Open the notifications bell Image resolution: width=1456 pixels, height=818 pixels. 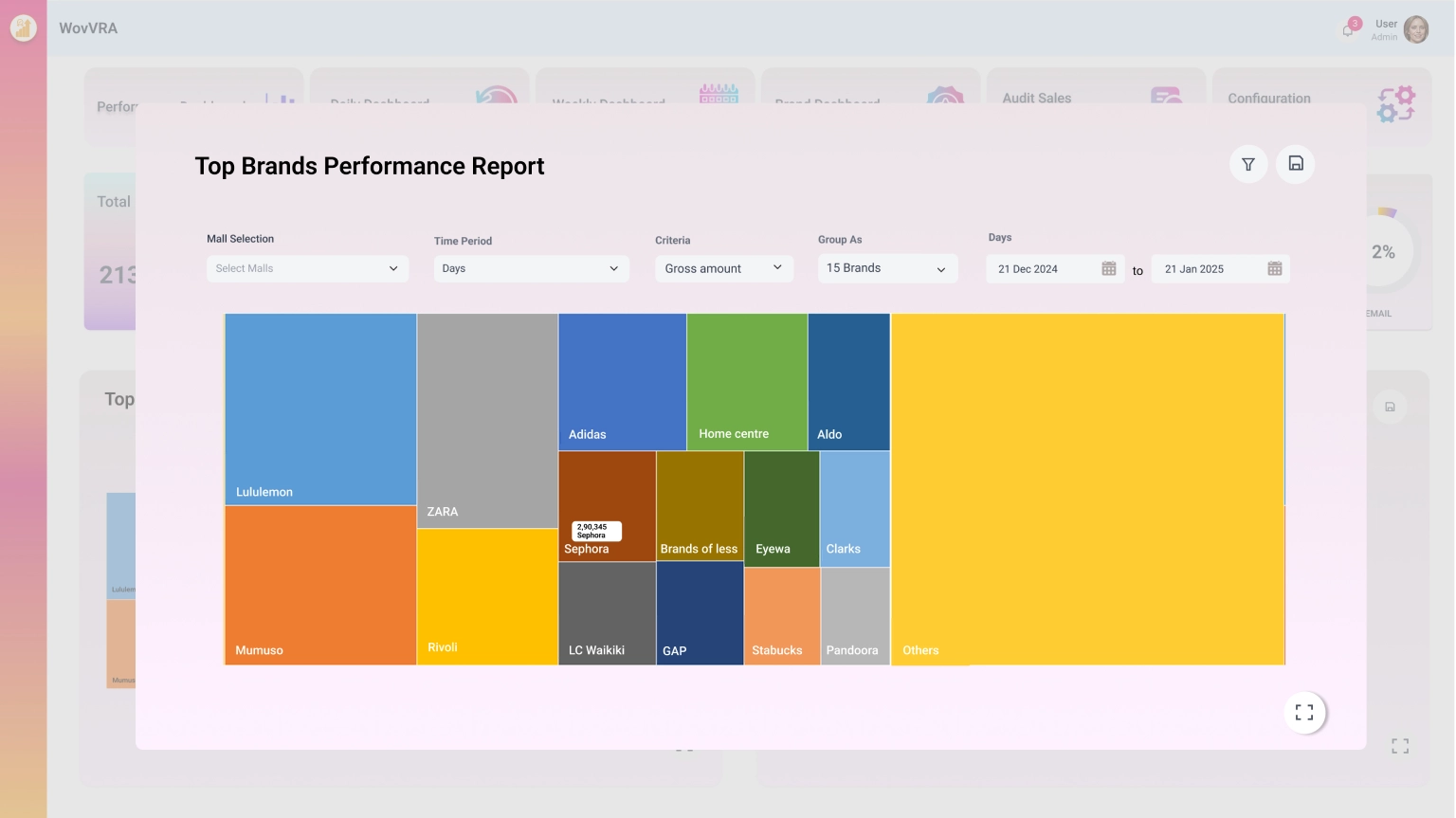pos(1349,28)
